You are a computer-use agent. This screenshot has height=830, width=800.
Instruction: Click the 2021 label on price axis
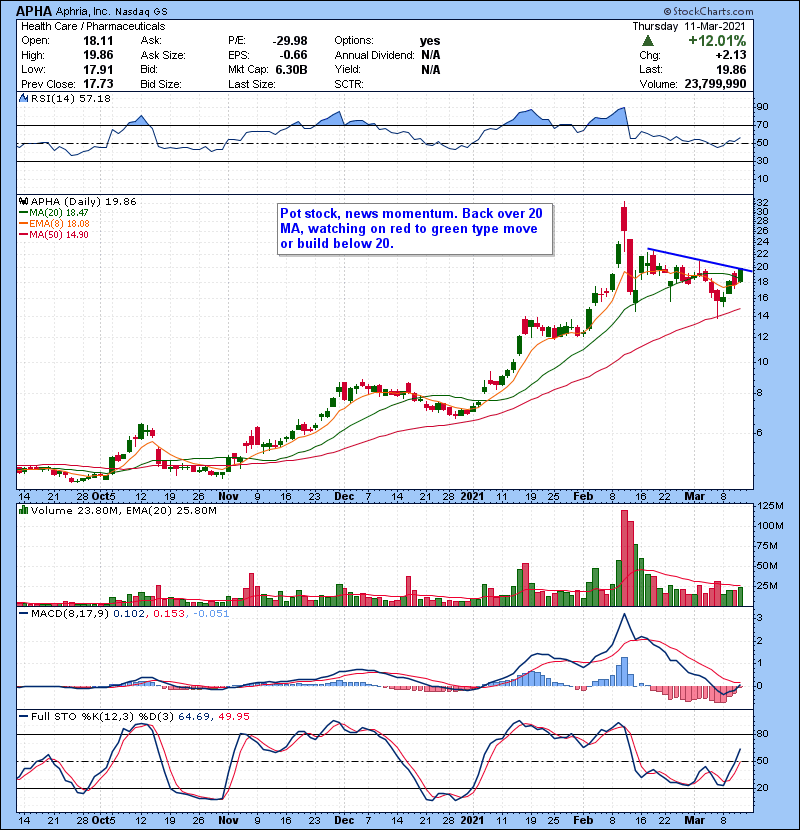(x=472, y=496)
